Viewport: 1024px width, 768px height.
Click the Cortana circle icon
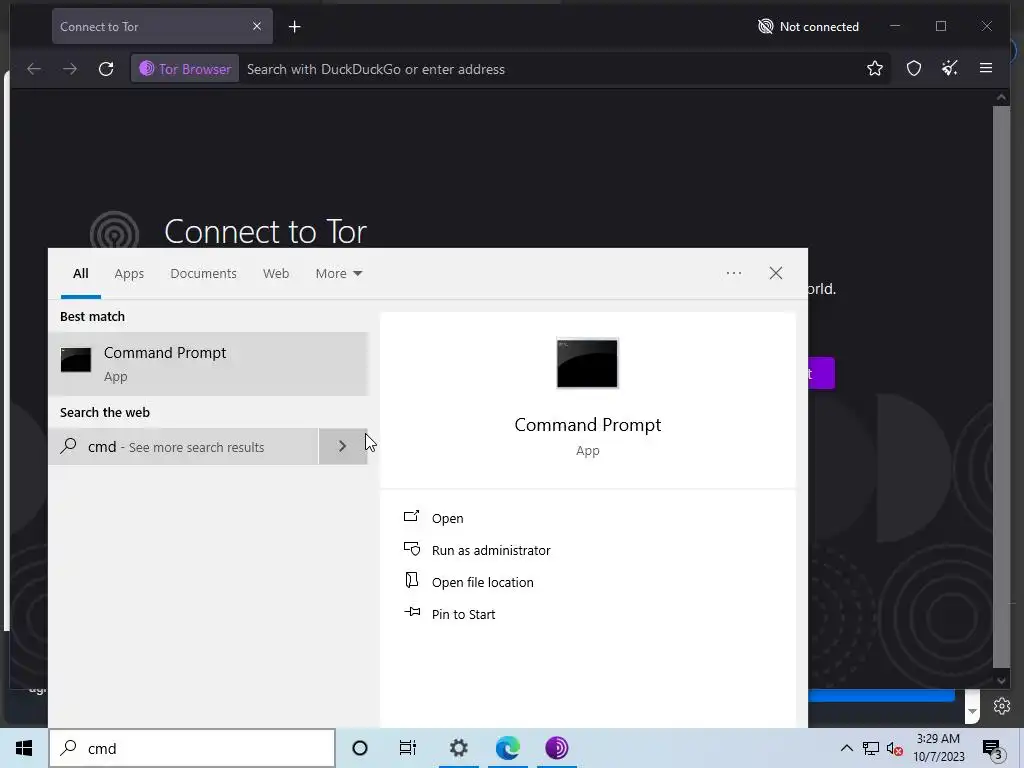click(359, 748)
